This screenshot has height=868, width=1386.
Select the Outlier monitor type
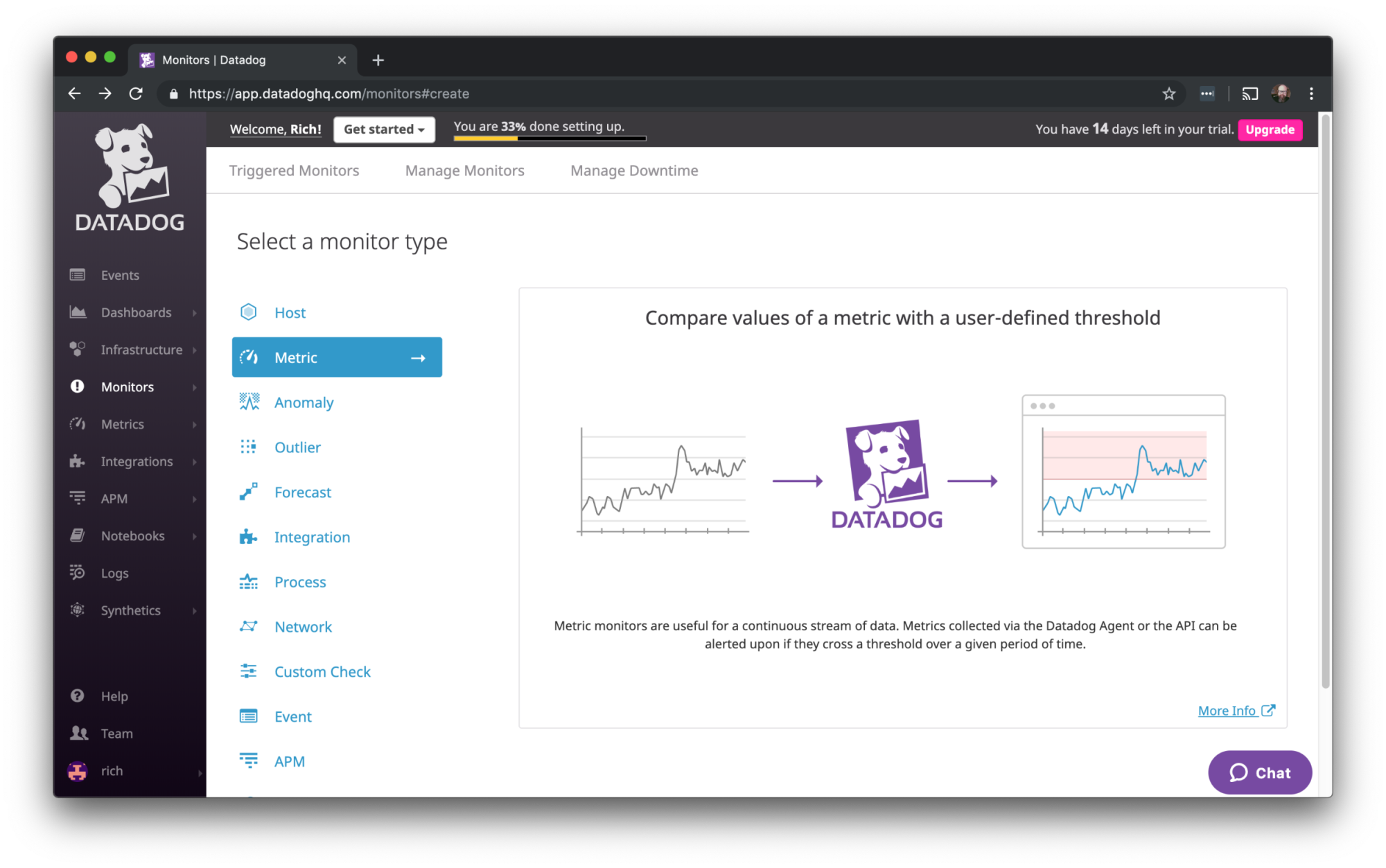297,447
